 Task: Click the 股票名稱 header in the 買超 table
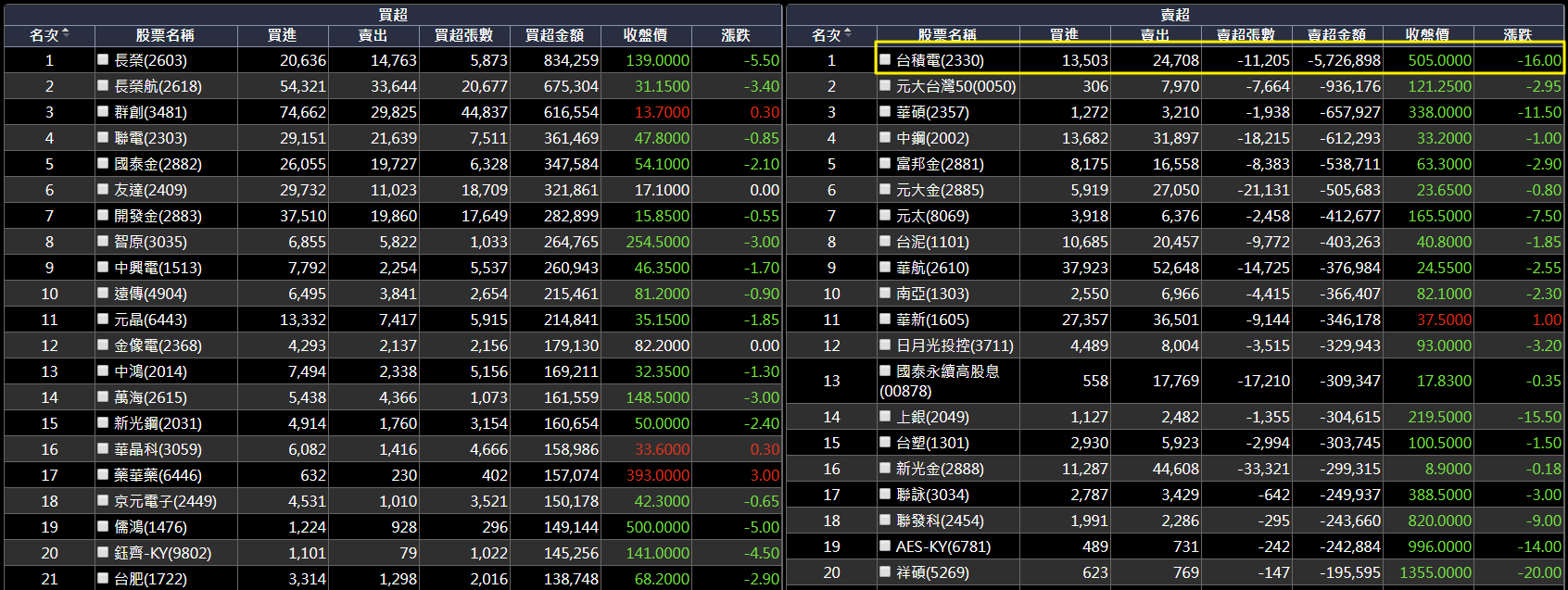coord(165,35)
